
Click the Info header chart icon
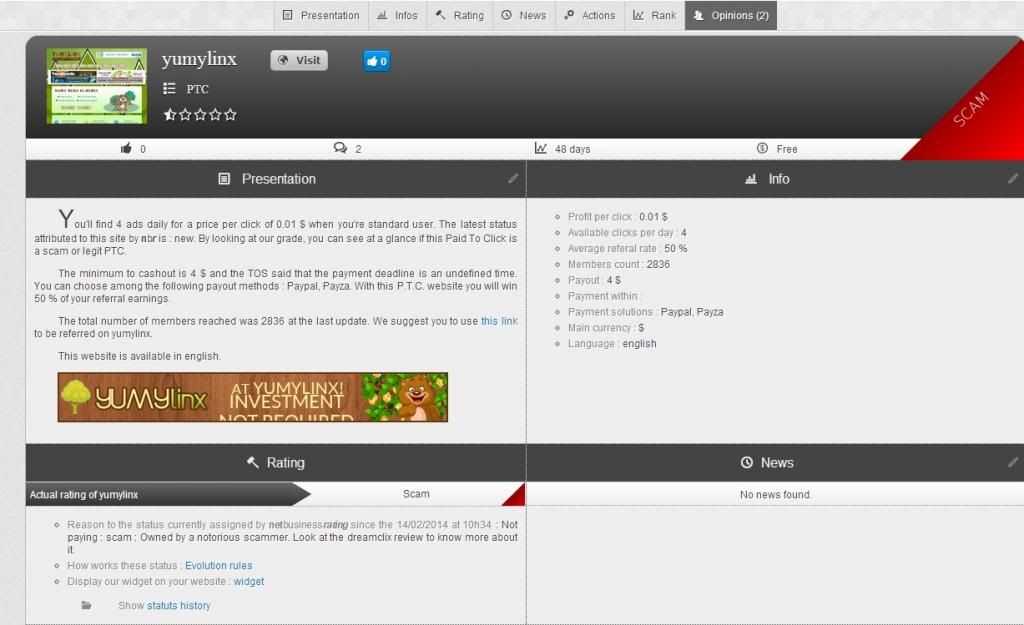point(751,179)
